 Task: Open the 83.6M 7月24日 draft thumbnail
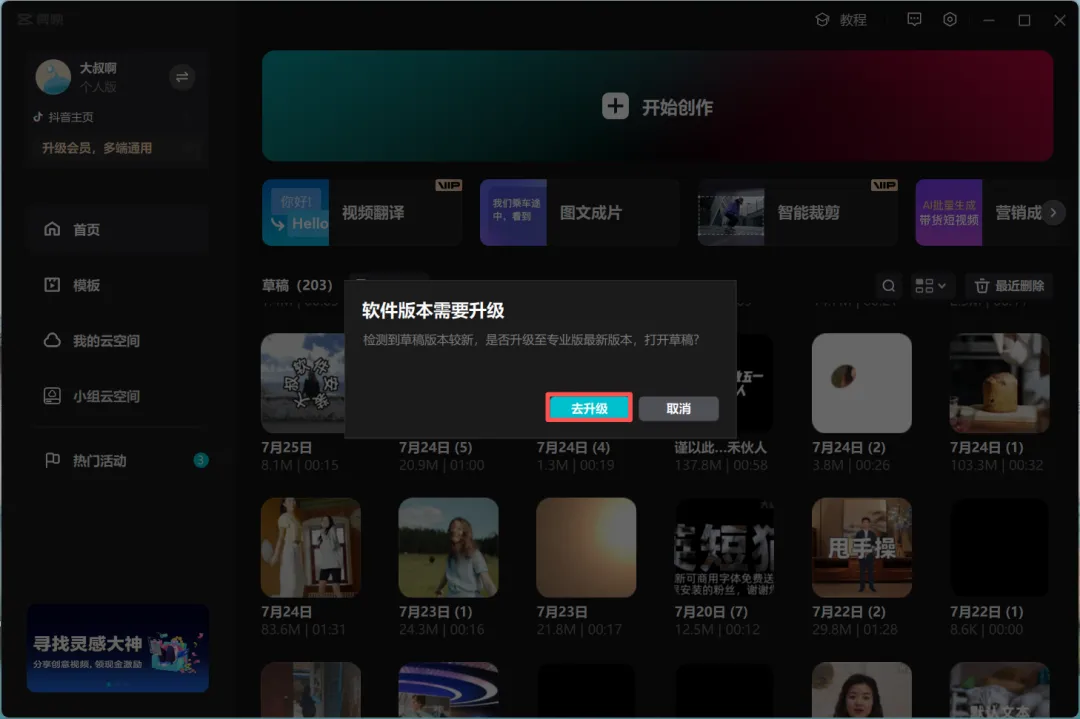(x=311, y=548)
